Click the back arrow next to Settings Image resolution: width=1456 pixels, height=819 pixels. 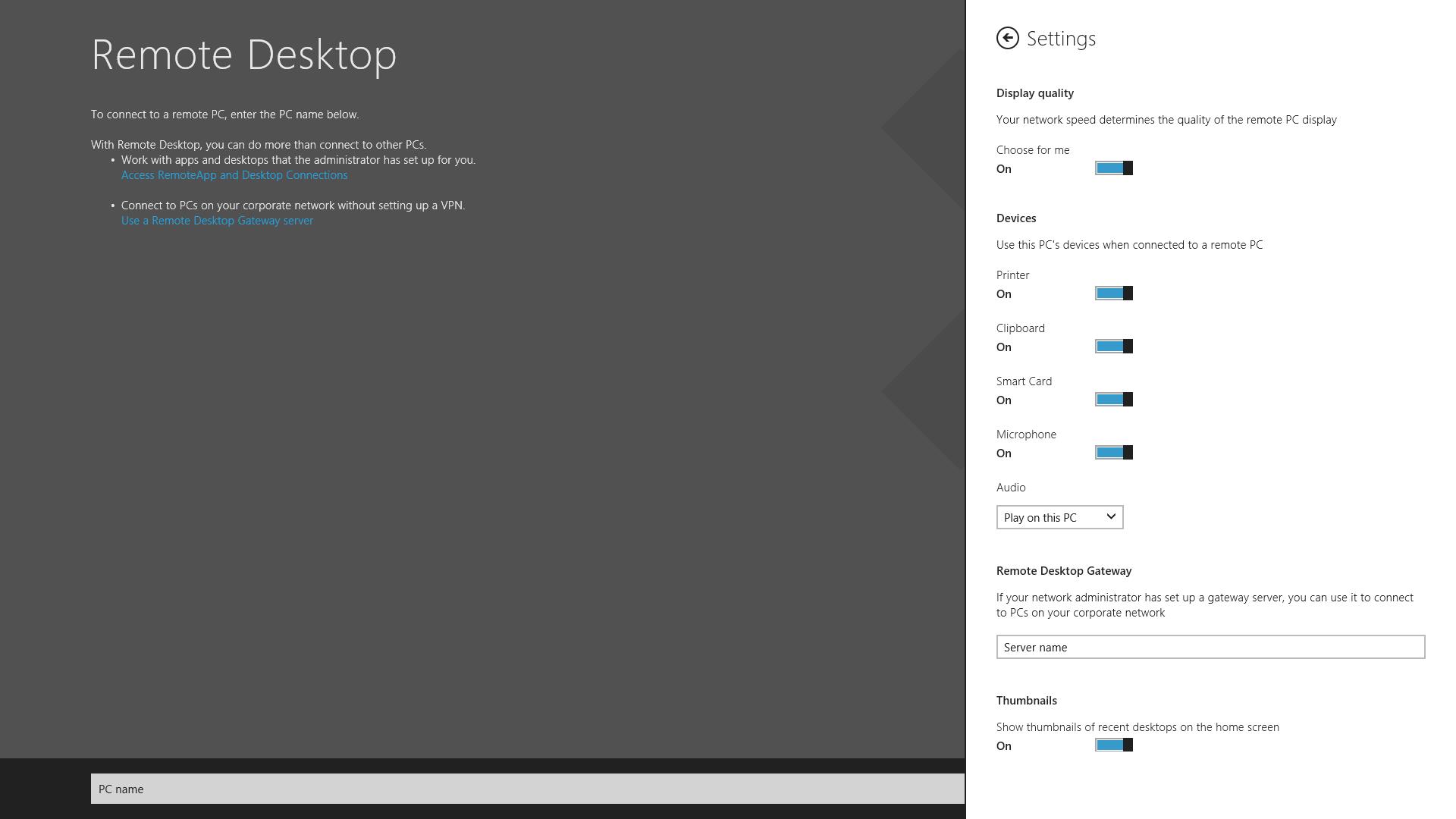pyautogui.click(x=1007, y=38)
